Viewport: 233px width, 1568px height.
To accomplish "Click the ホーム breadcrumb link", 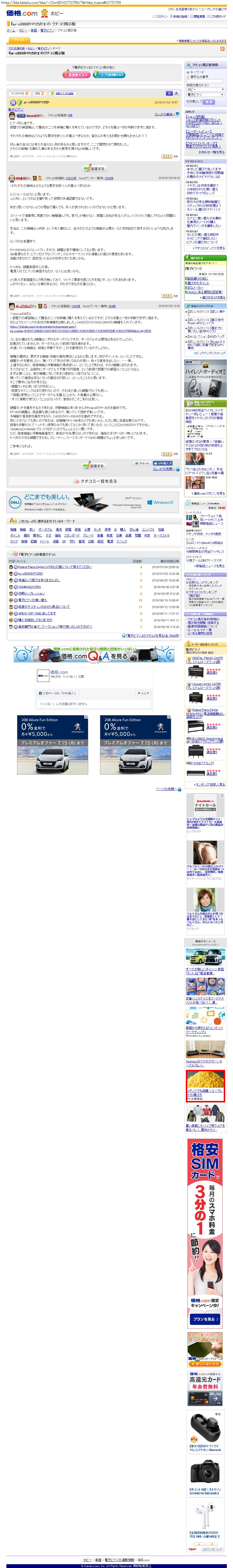I will tap(11, 30).
